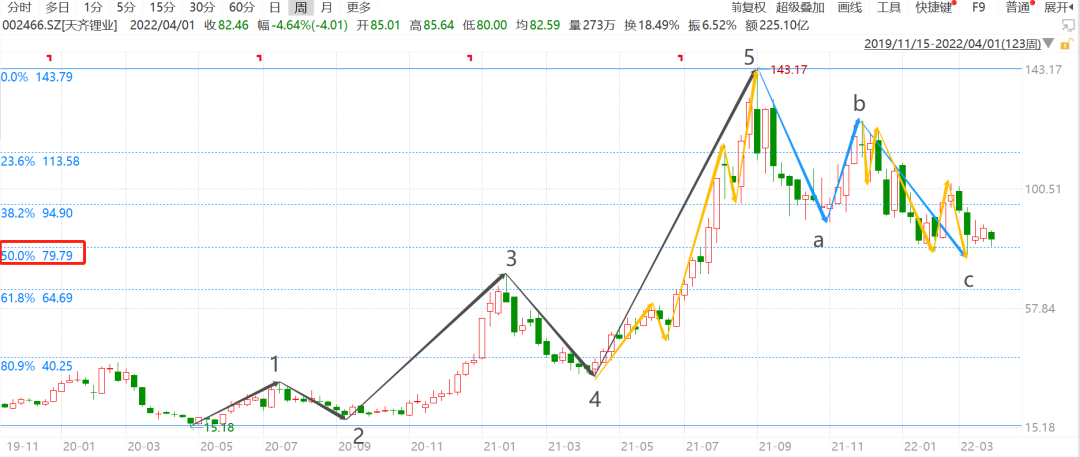The image size is (1080, 457).
Task: Open the date range dropdown triangle
Action: (1046, 45)
